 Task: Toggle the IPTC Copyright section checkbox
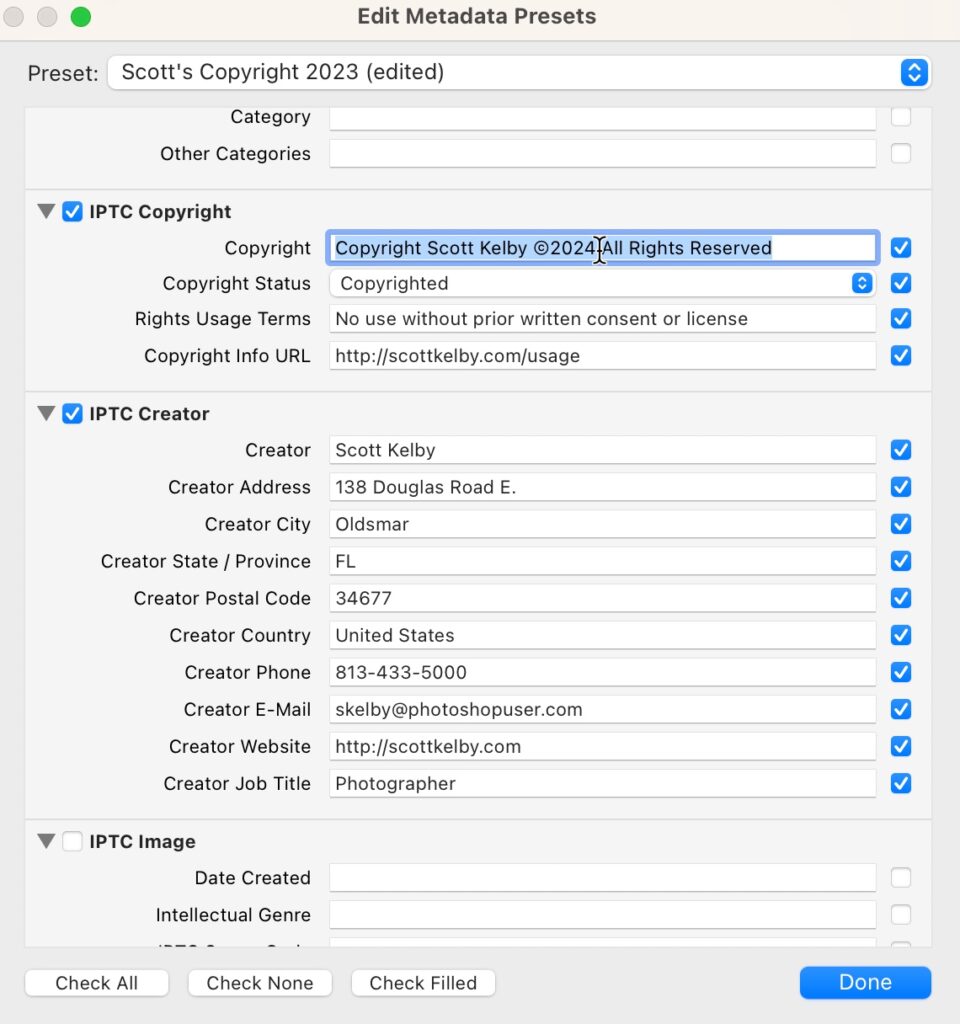point(72,212)
